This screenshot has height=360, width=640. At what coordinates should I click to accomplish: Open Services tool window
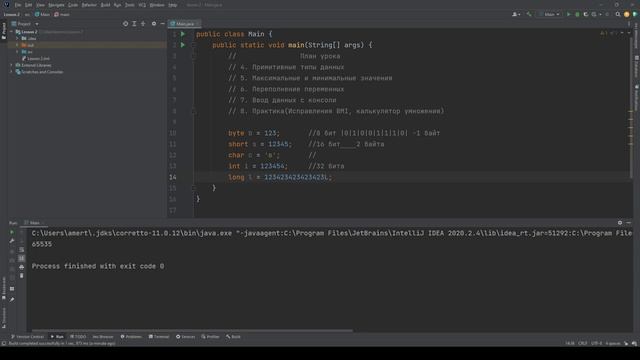[185, 337]
